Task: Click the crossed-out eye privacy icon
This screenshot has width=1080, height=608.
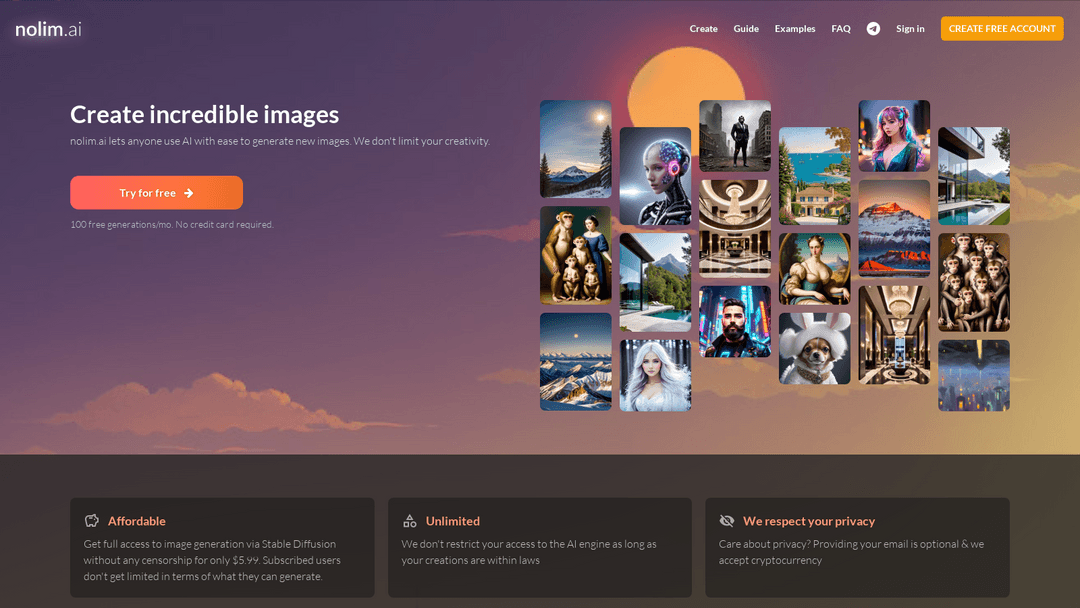Action: coord(727,521)
